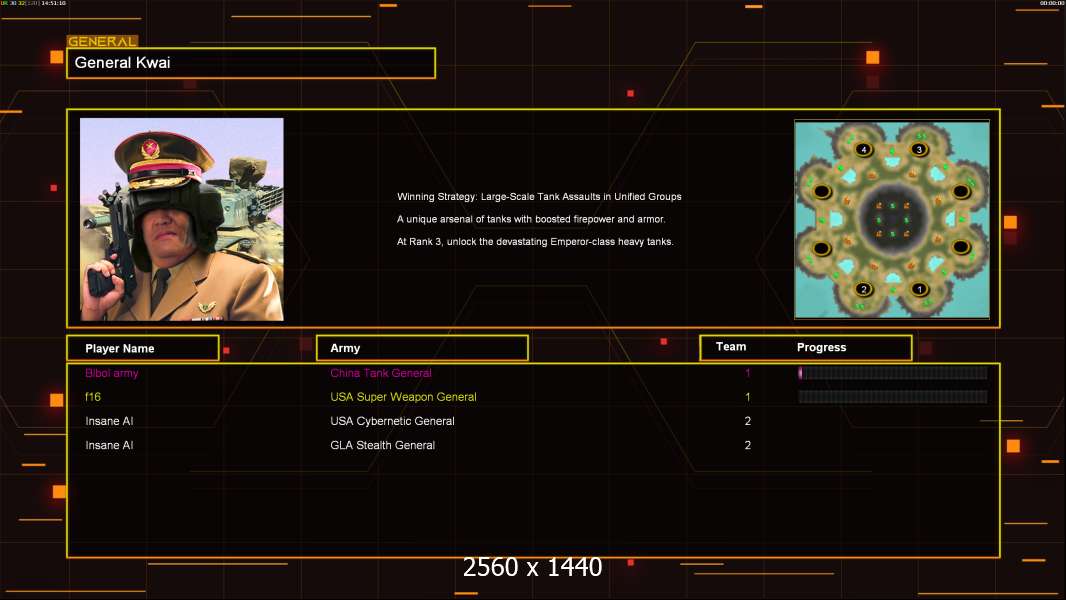The height and width of the screenshot is (600, 1066).
Task: Click the General Kwai name field
Action: tap(251, 63)
